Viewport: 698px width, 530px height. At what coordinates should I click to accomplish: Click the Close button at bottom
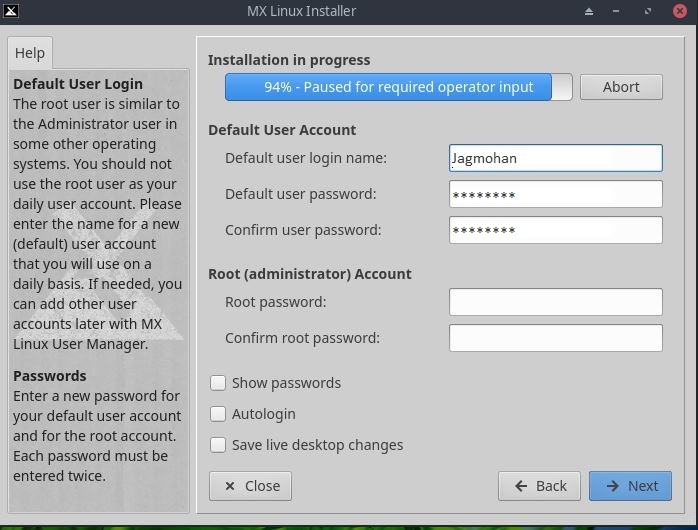pos(251,486)
